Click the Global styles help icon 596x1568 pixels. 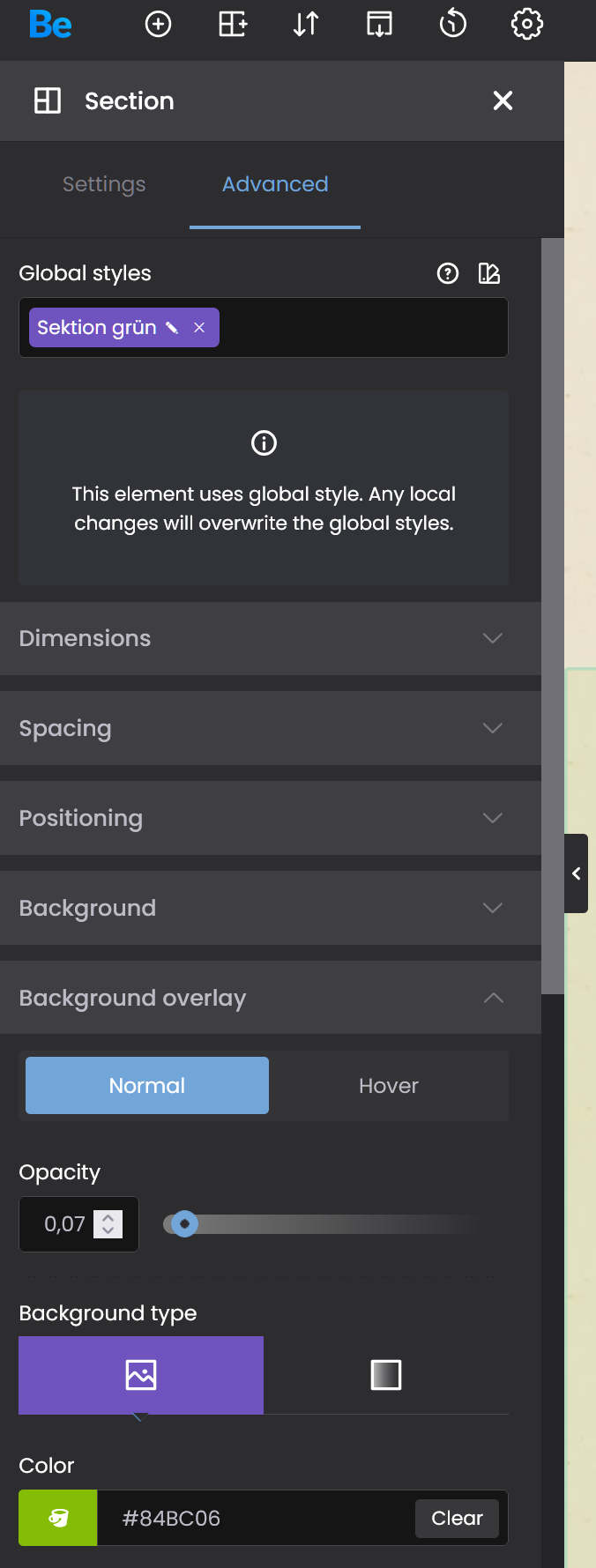[x=448, y=273]
